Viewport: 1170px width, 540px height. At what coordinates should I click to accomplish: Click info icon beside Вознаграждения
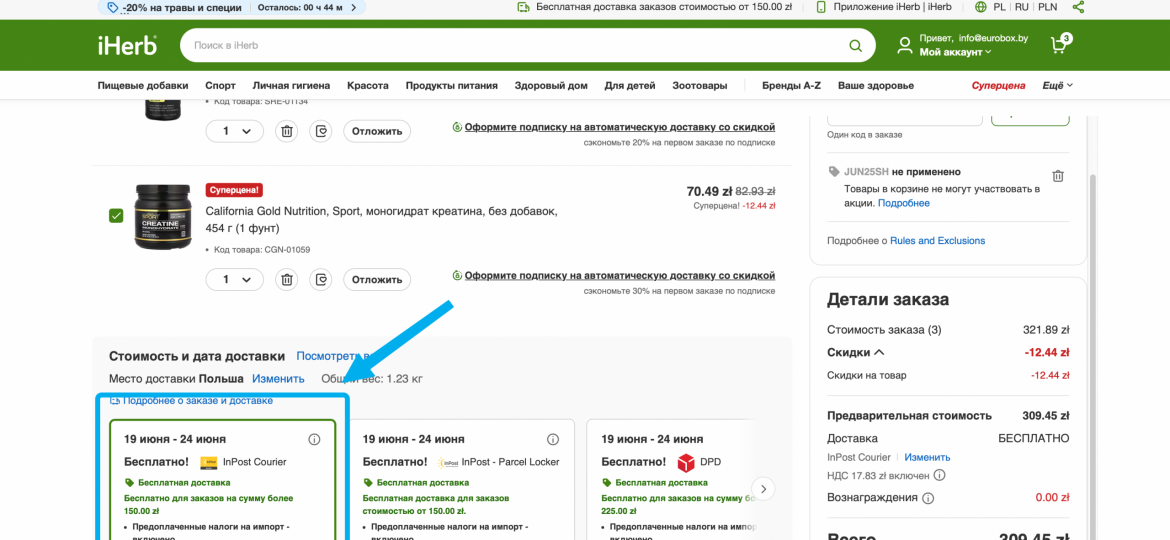[927, 498]
